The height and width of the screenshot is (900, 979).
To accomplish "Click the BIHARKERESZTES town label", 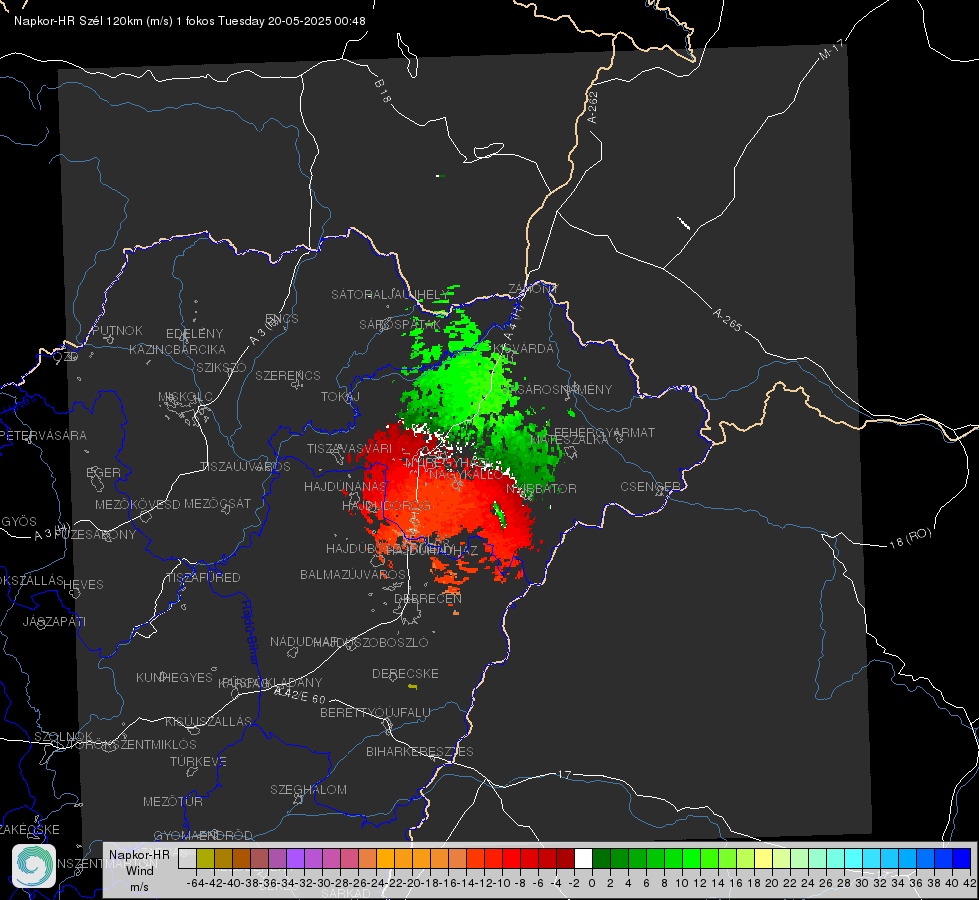I will 420,751.
